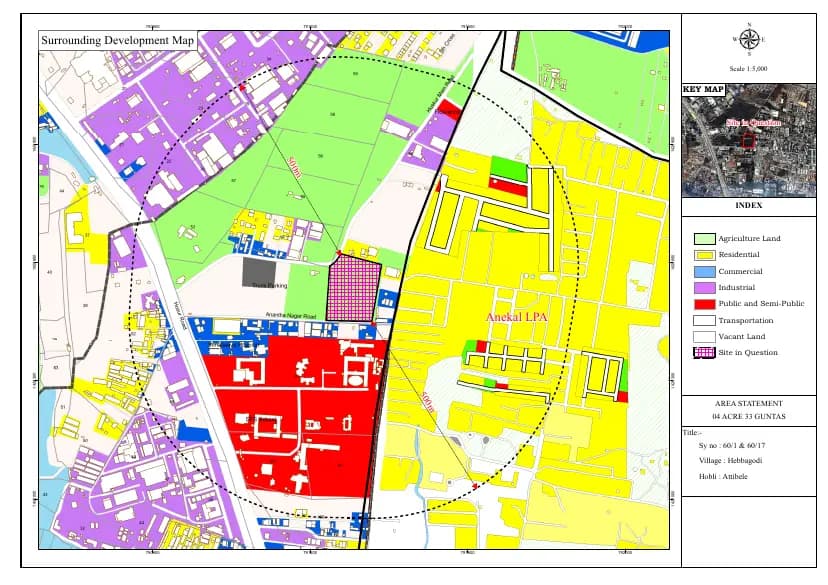Select the "Village : Hebbagodi" line

point(730,460)
